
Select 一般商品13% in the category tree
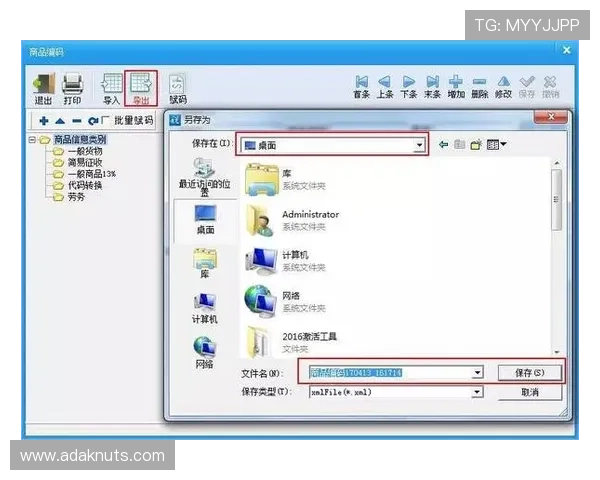click(91, 174)
